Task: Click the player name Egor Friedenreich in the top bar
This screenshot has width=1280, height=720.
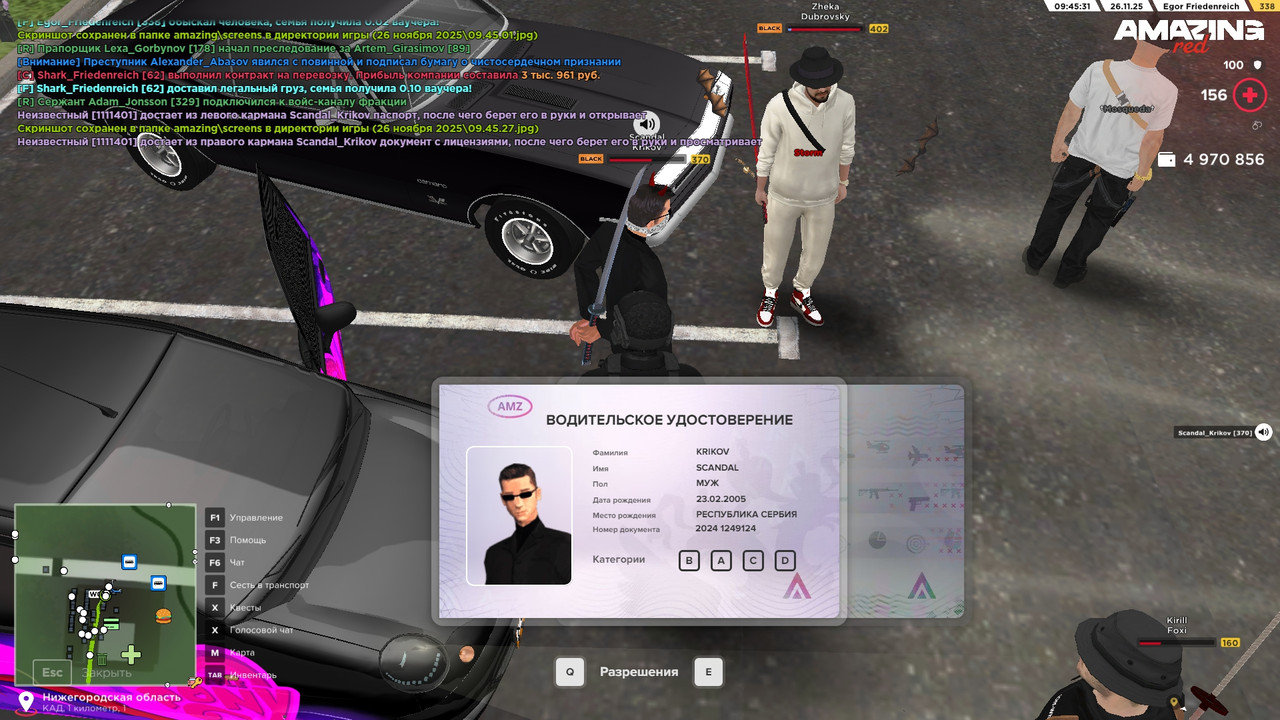Action: pyautogui.click(x=1200, y=6)
